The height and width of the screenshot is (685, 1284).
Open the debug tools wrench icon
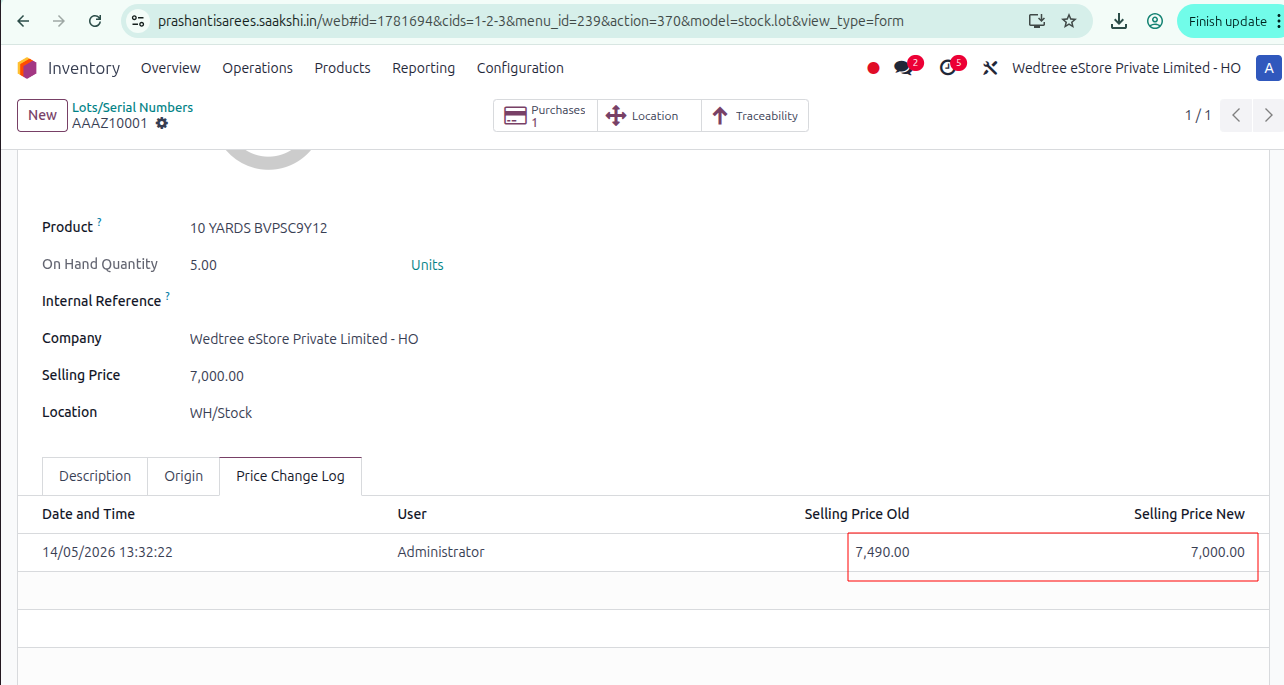point(991,68)
